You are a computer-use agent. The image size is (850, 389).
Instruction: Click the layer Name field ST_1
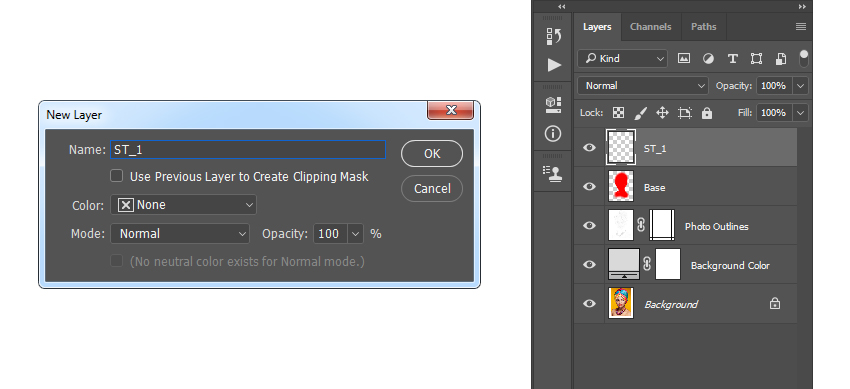click(248, 150)
